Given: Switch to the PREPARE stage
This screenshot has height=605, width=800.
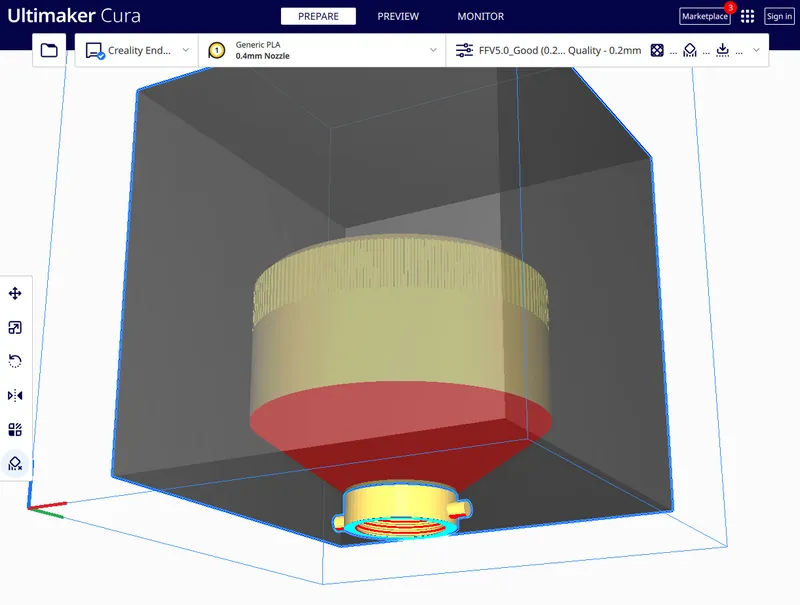Looking at the screenshot, I should (x=318, y=16).
